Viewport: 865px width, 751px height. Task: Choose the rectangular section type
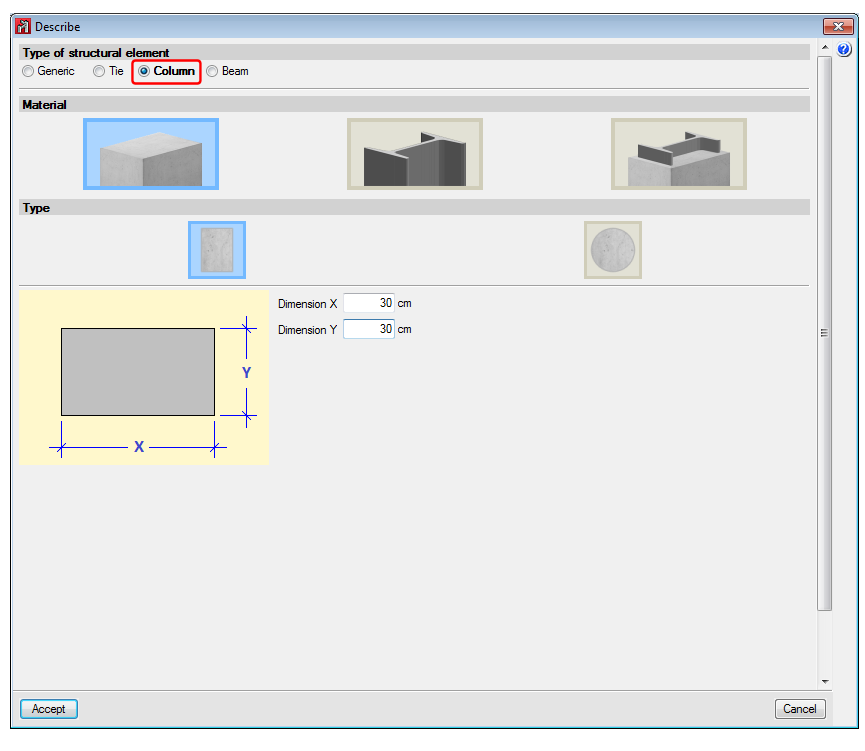pos(217,250)
